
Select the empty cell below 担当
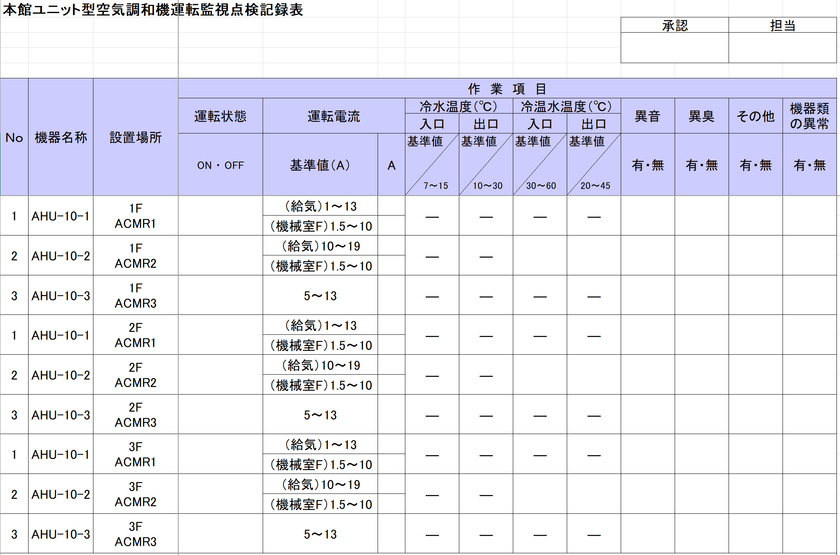[782, 48]
